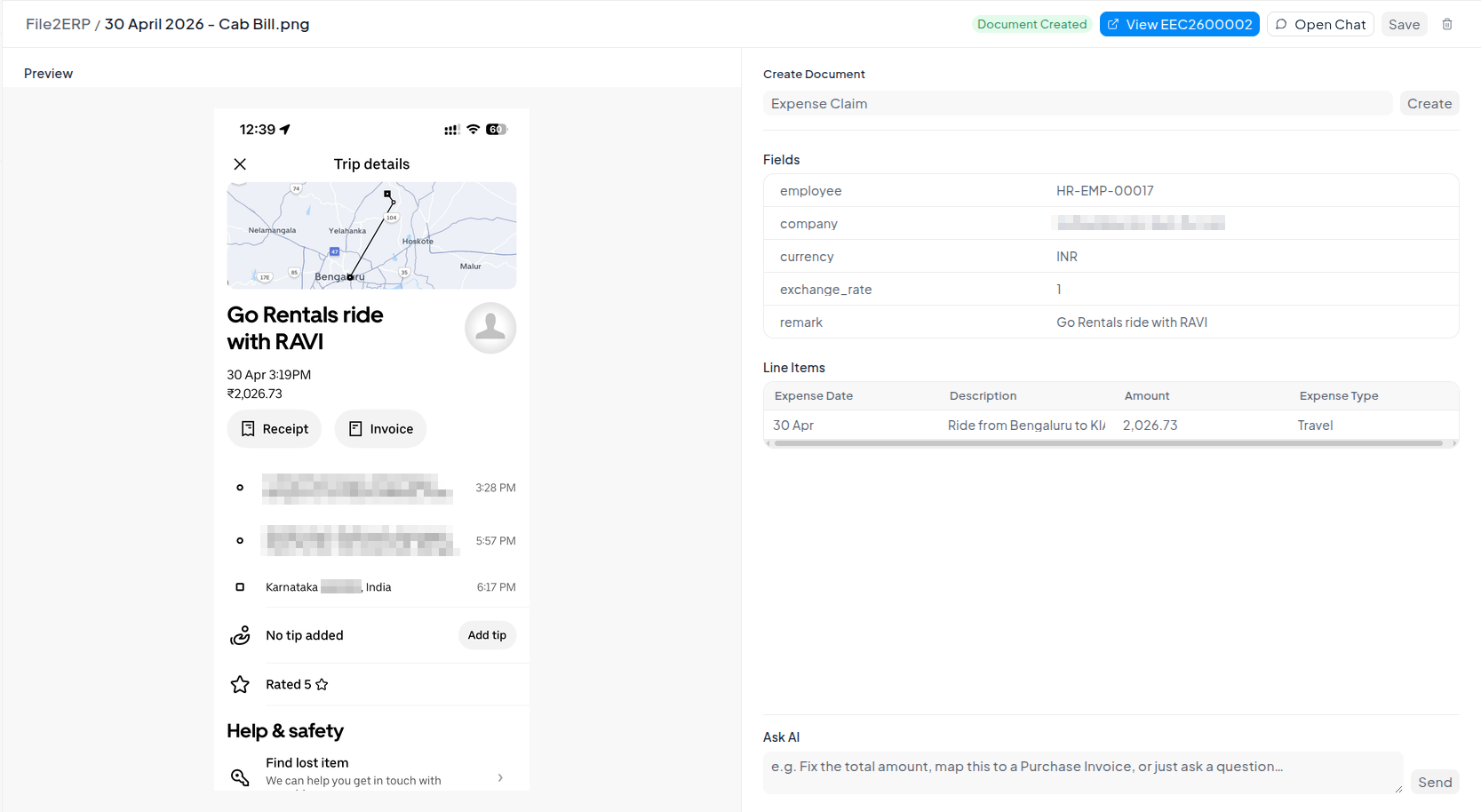Focus the Ask AI text box
The height and width of the screenshot is (812, 1481).
[1083, 773]
